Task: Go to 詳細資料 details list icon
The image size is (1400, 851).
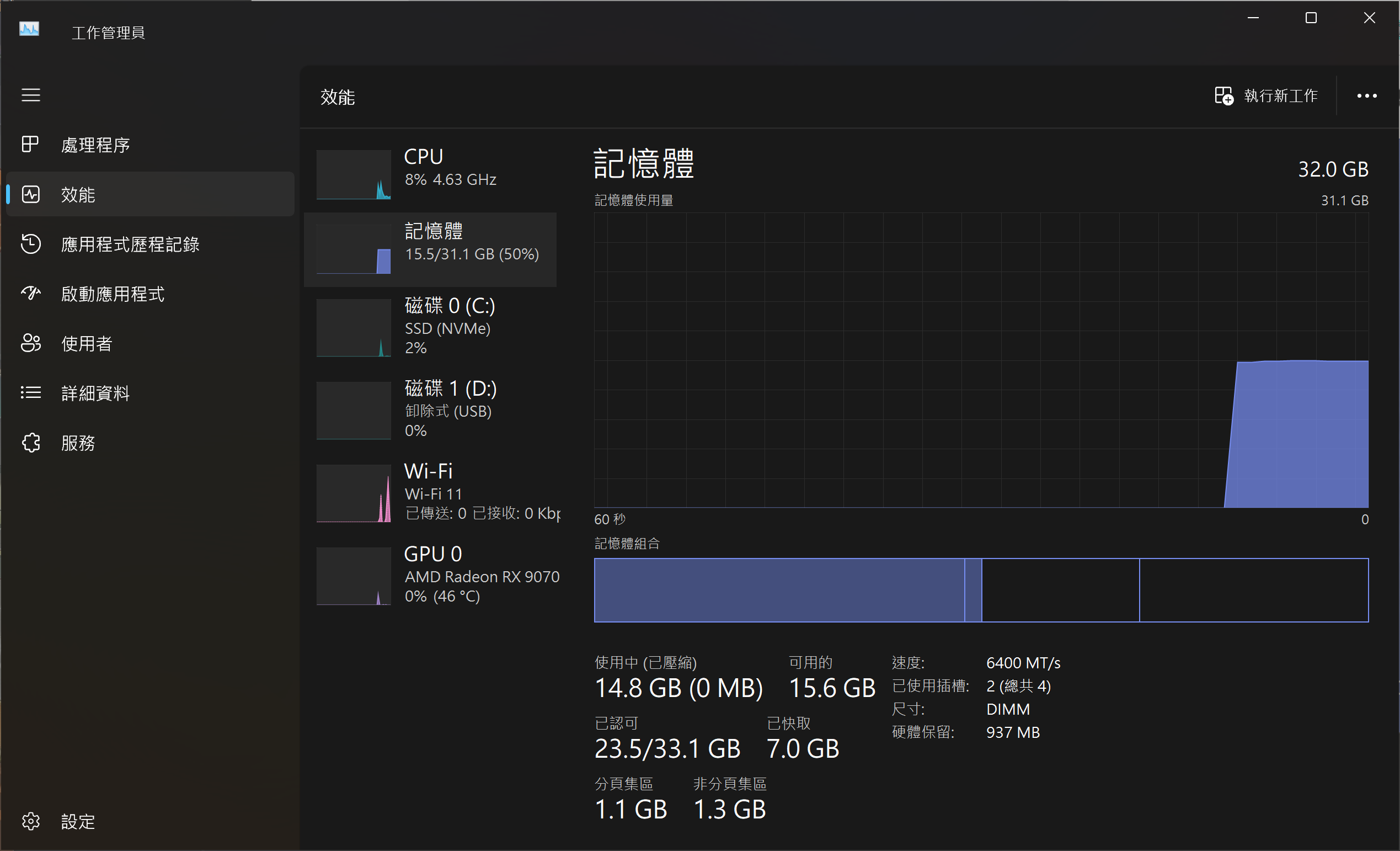Action: 30,392
